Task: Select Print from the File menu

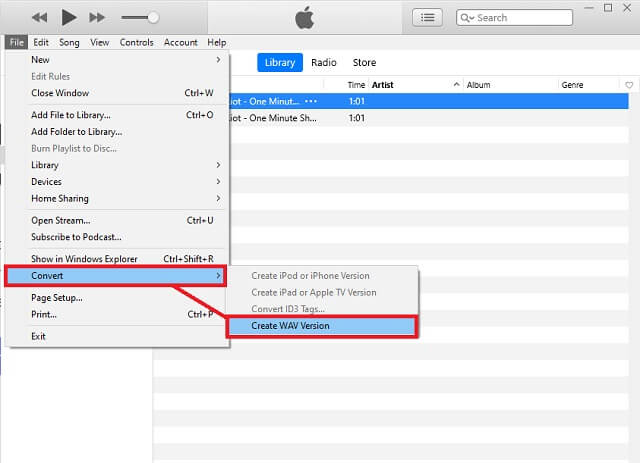Action: tap(118, 314)
